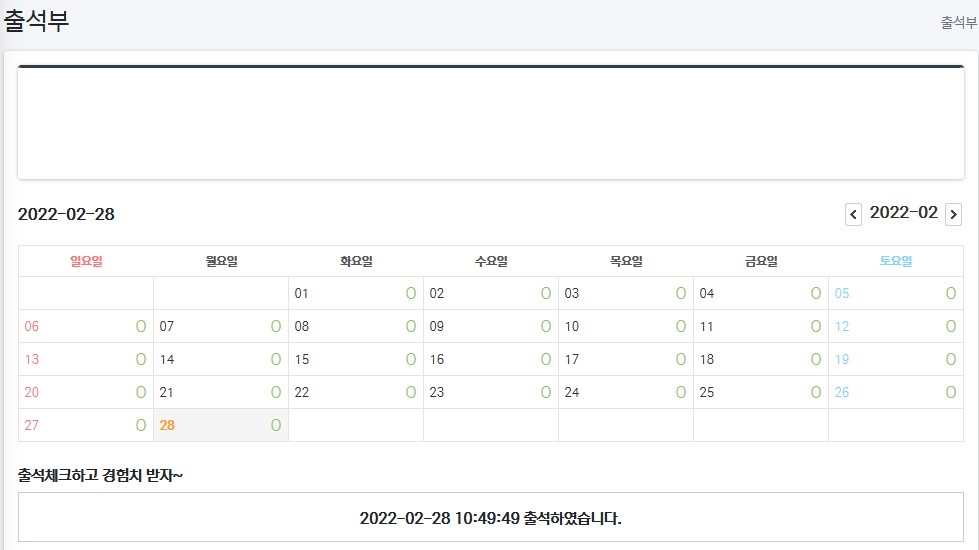Click the attendance circle for day 20

pyautogui.click(x=141, y=392)
